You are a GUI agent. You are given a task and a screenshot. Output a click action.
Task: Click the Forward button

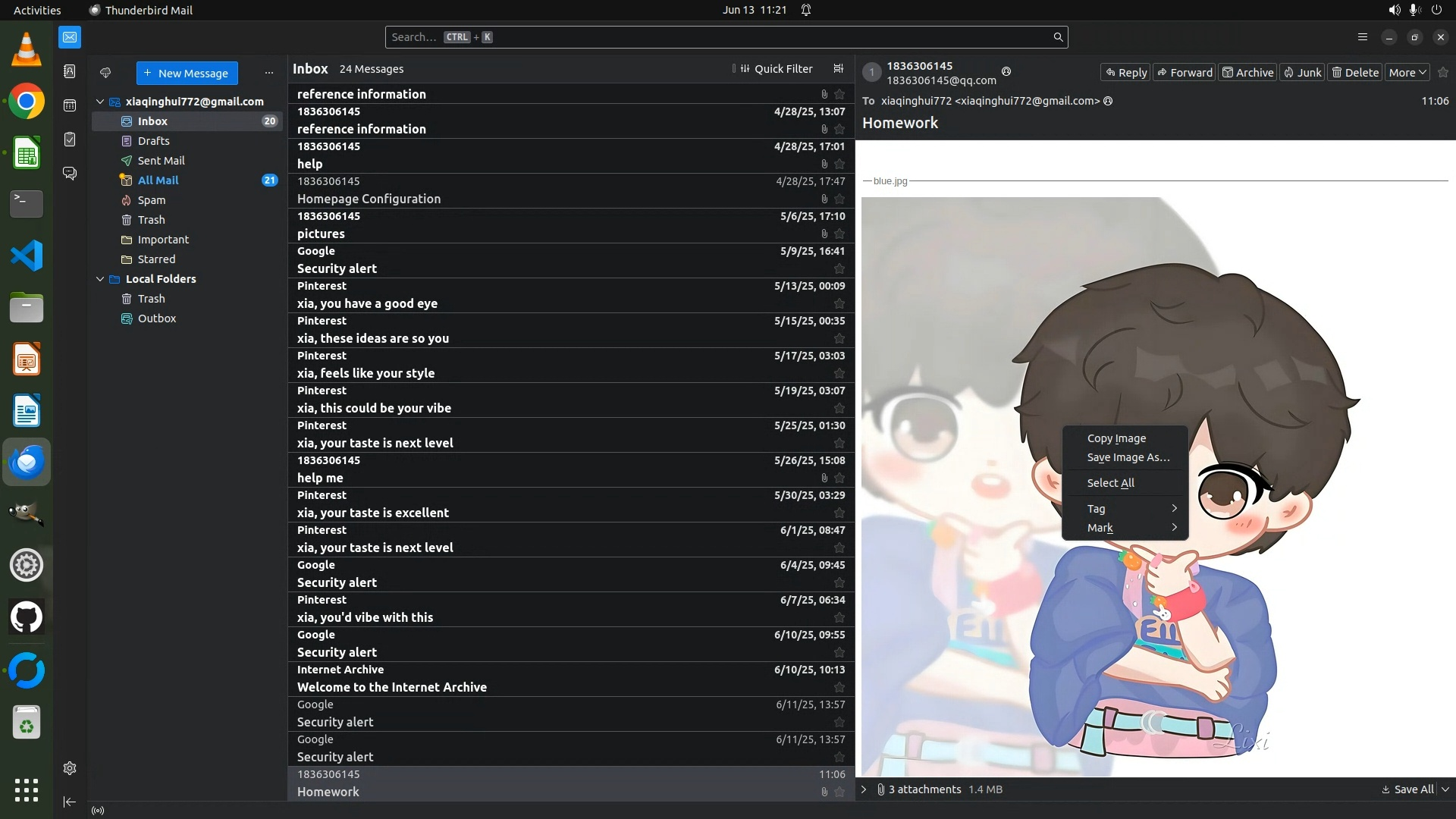[1184, 72]
